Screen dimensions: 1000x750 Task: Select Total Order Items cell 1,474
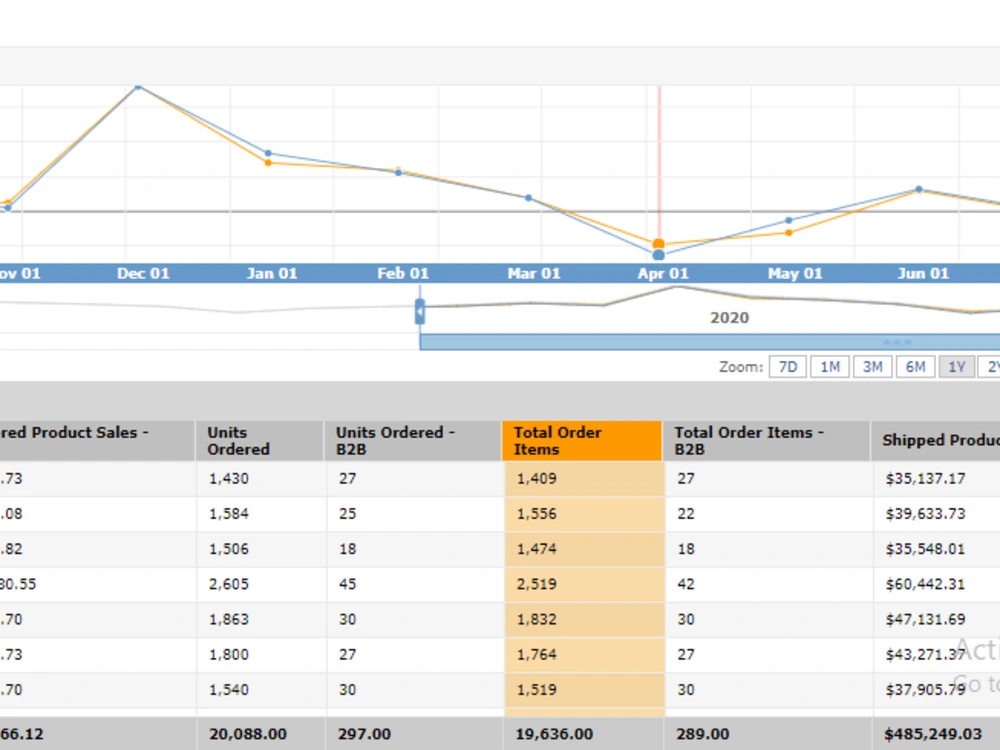[x=584, y=548]
